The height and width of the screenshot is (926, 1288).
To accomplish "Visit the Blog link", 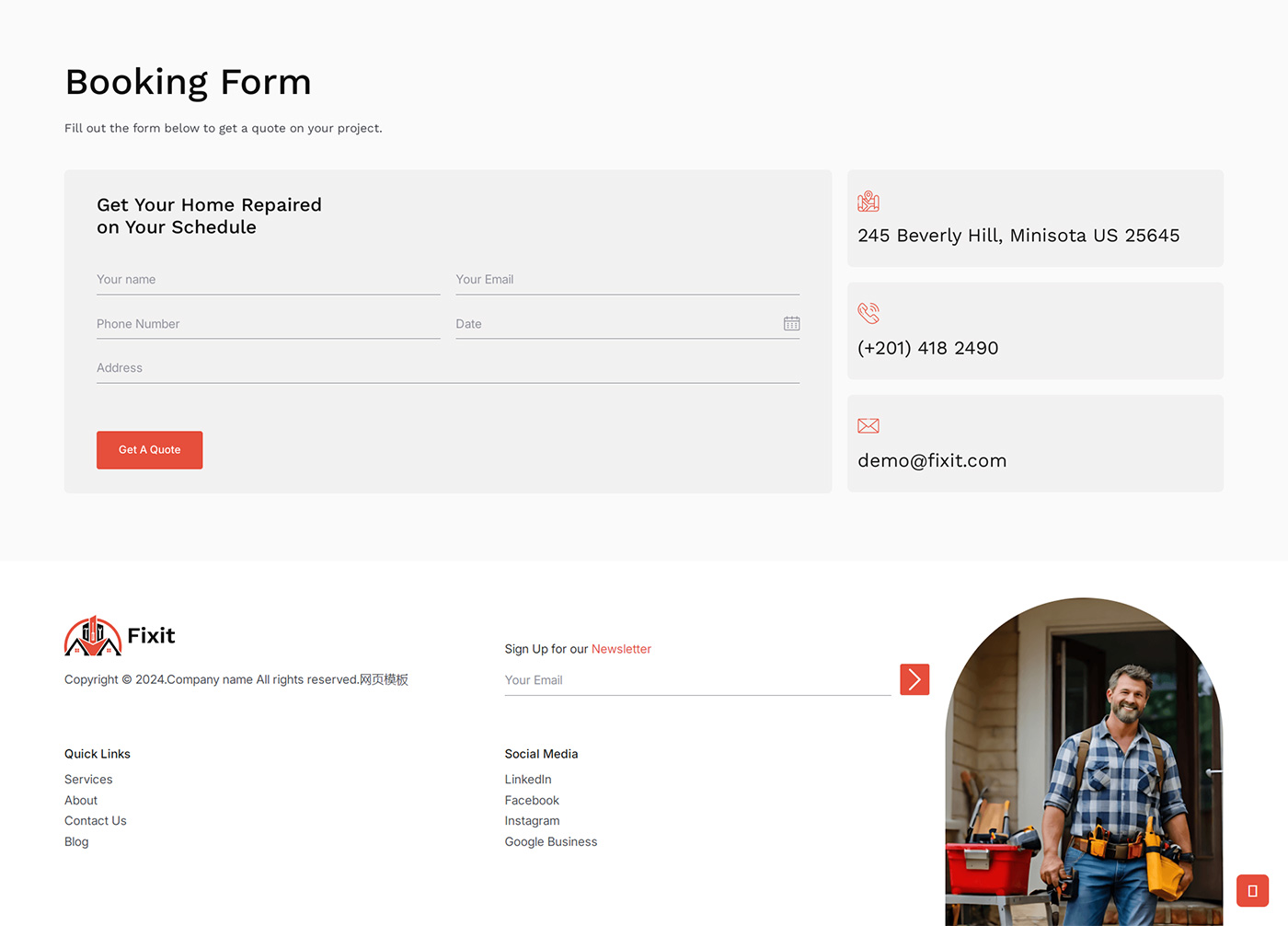I will coord(76,842).
